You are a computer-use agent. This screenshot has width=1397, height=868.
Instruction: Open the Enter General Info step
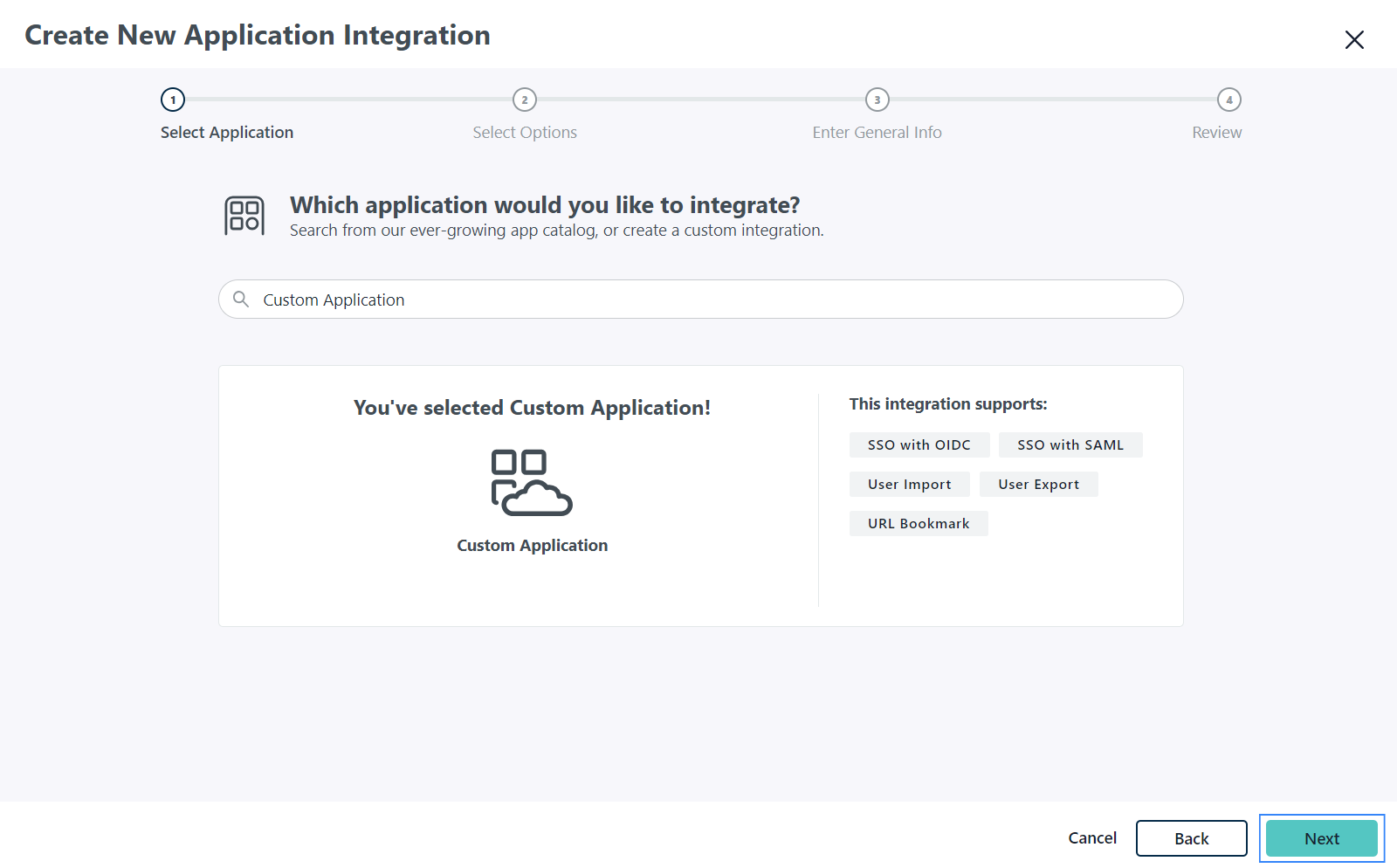(x=877, y=132)
